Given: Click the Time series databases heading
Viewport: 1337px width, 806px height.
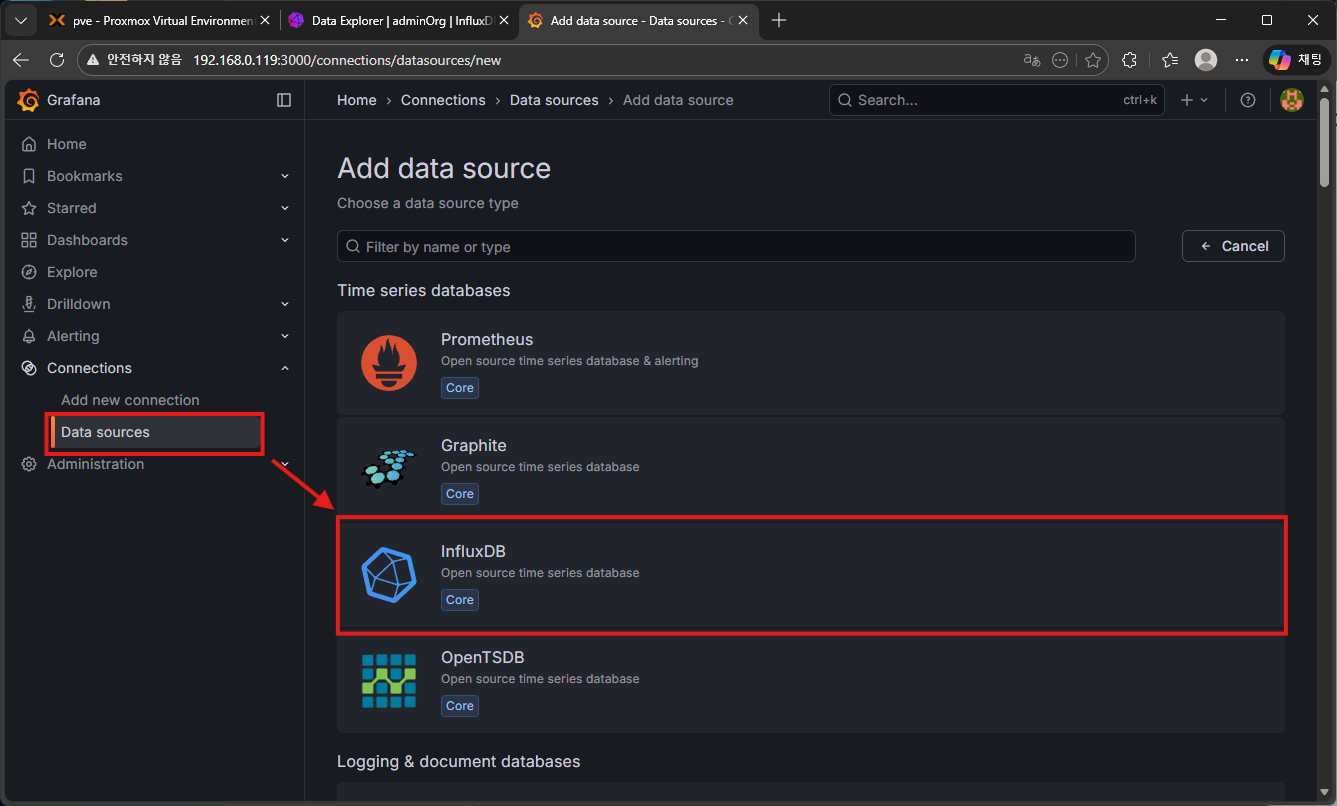Looking at the screenshot, I should click(x=424, y=290).
